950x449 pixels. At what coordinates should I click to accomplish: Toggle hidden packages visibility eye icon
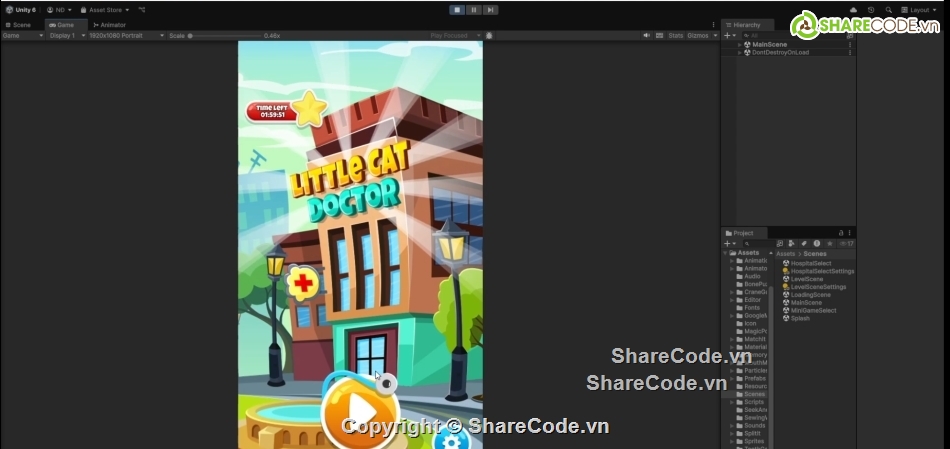pos(846,244)
